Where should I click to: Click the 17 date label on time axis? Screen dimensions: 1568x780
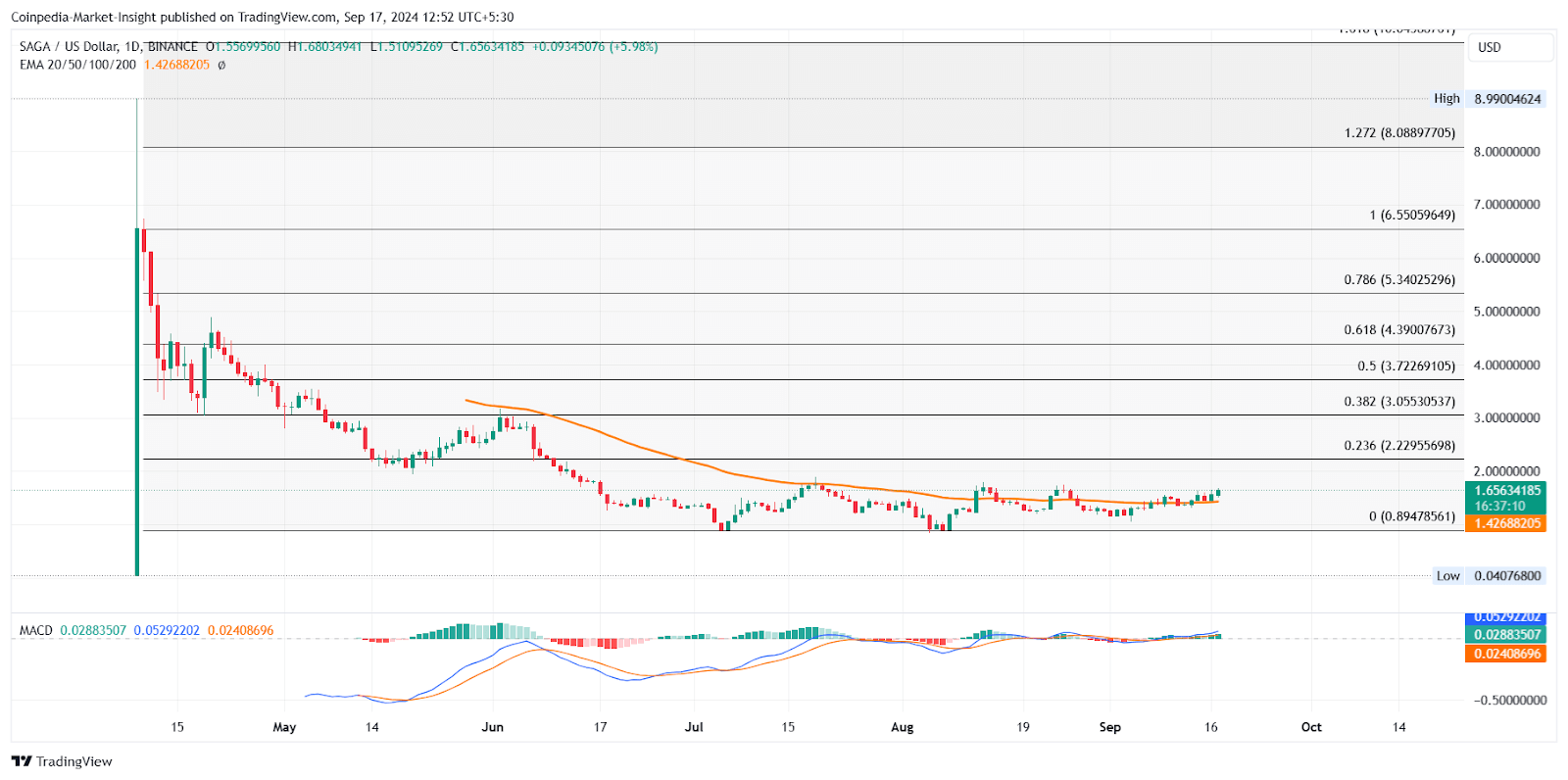click(601, 727)
